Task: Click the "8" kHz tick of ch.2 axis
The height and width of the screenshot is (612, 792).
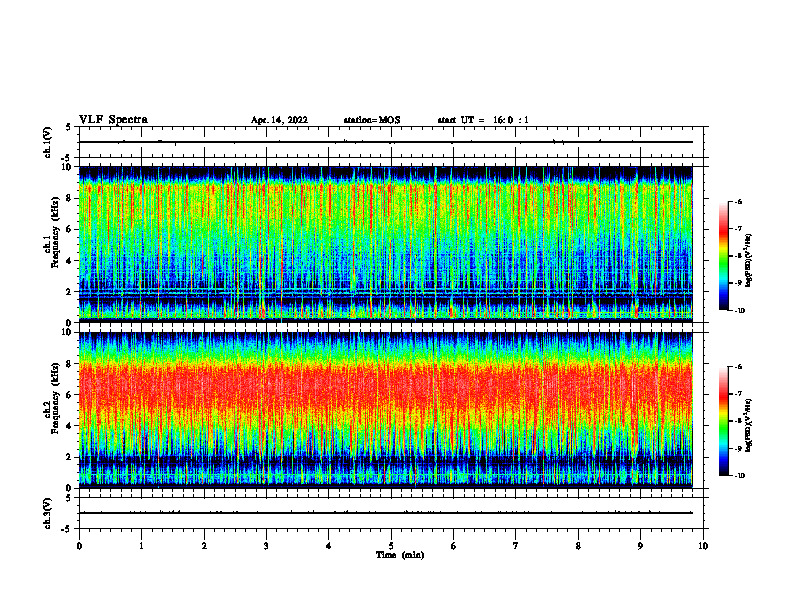Action: click(70, 364)
